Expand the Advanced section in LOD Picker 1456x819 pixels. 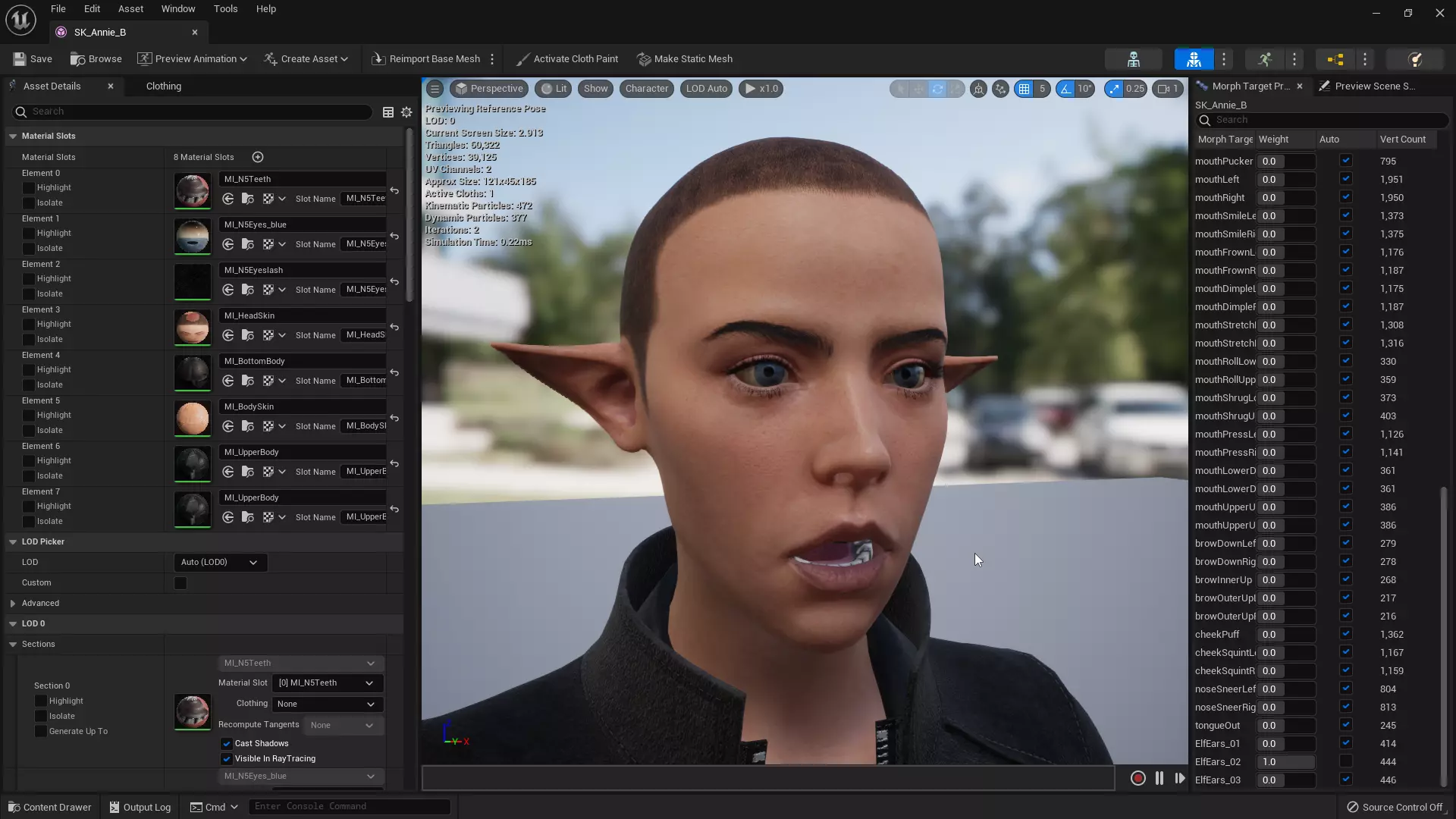pyautogui.click(x=13, y=604)
